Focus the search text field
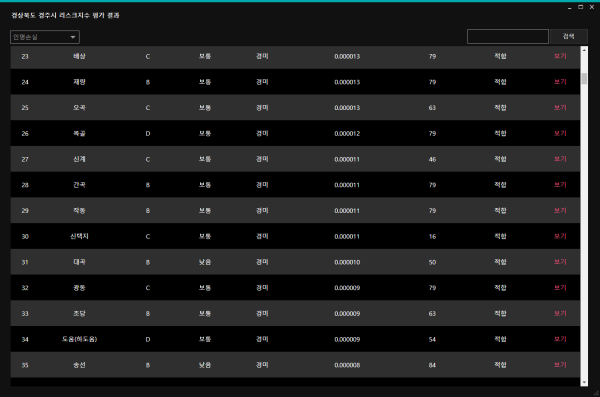The height and width of the screenshot is (397, 600). coord(507,37)
